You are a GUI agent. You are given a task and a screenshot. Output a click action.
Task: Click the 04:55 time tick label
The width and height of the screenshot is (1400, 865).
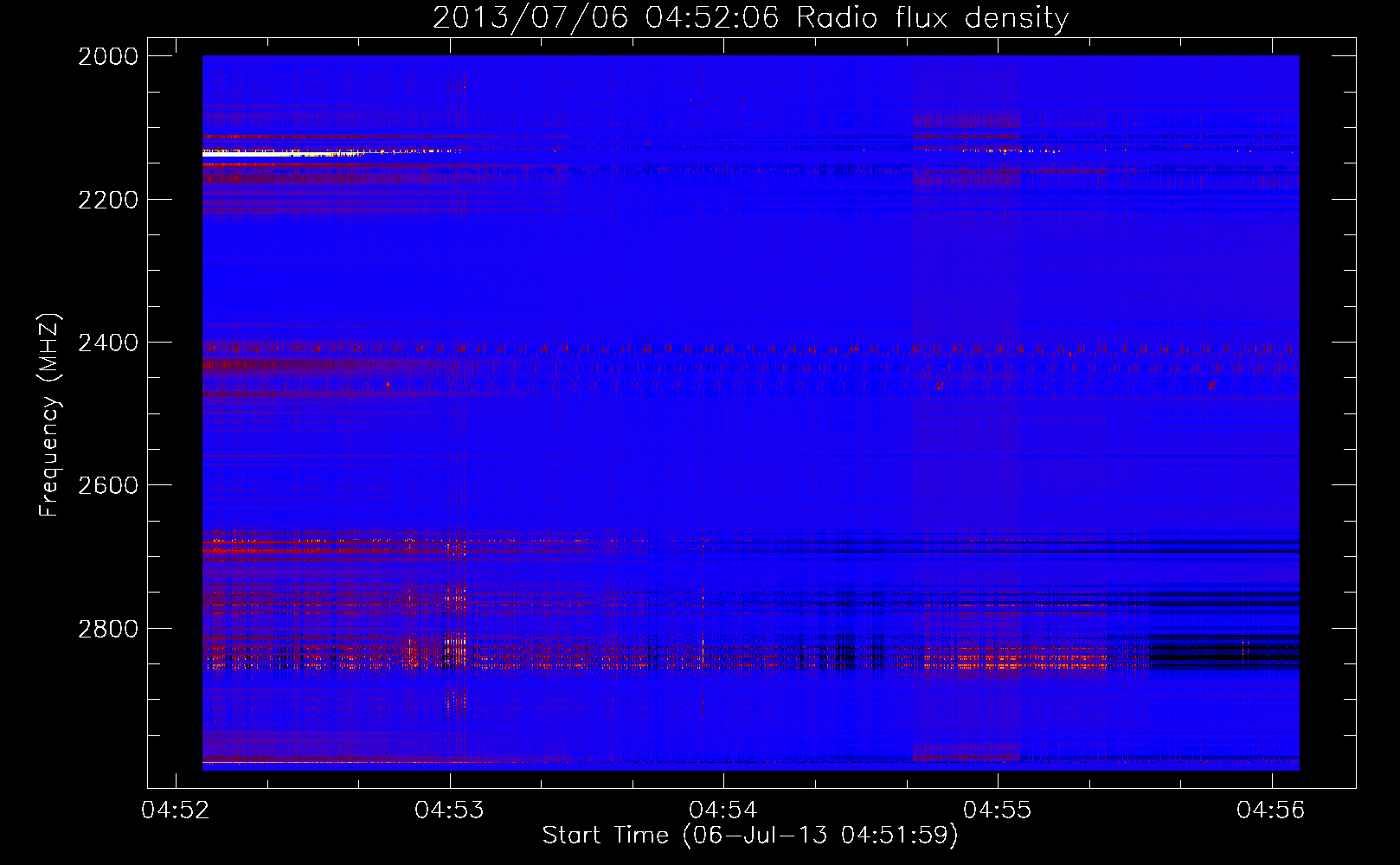(x=998, y=810)
